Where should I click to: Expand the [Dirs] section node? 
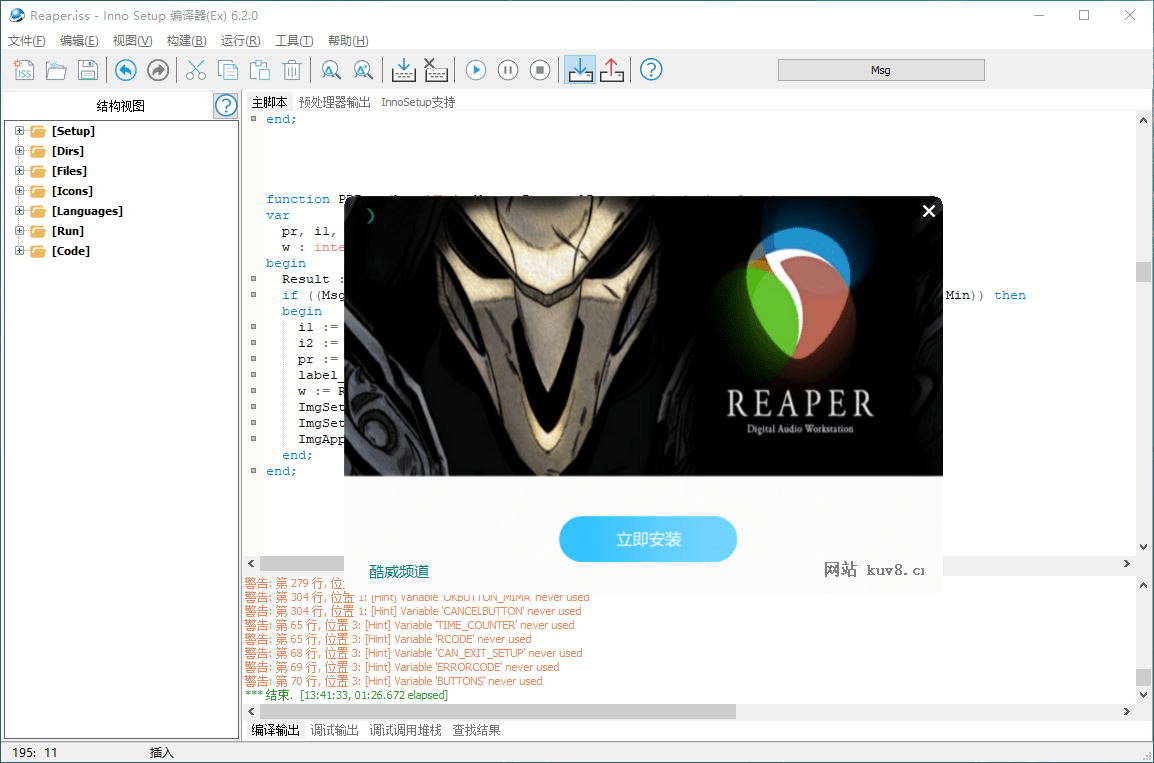click(20, 151)
